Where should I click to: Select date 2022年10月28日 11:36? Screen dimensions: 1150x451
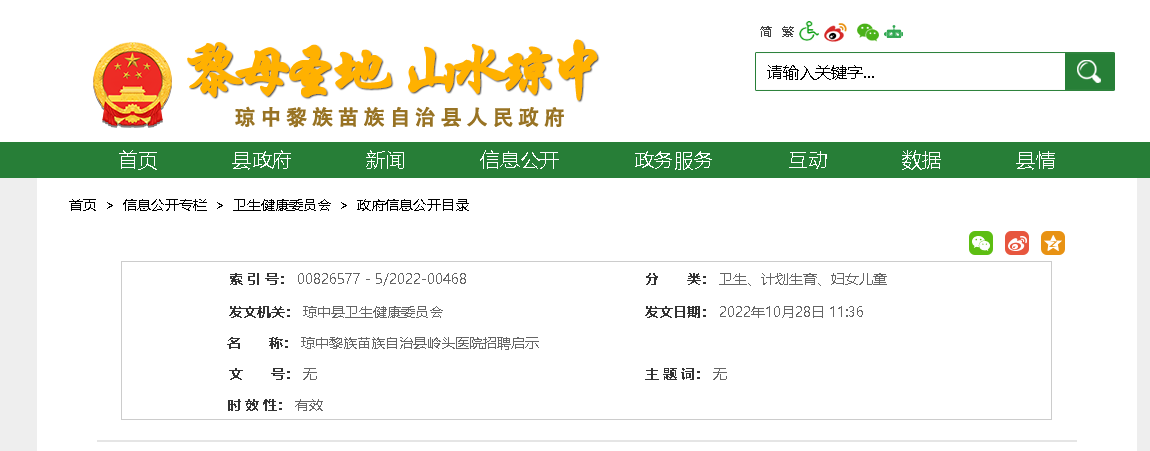791,312
